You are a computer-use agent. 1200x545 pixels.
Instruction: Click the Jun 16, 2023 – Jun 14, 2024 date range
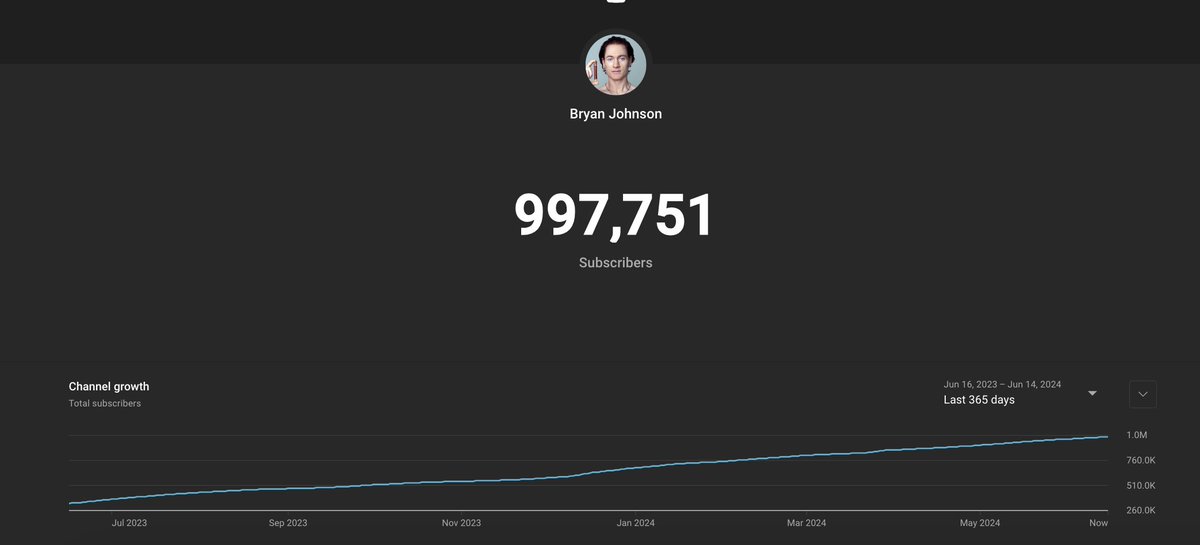point(1002,384)
